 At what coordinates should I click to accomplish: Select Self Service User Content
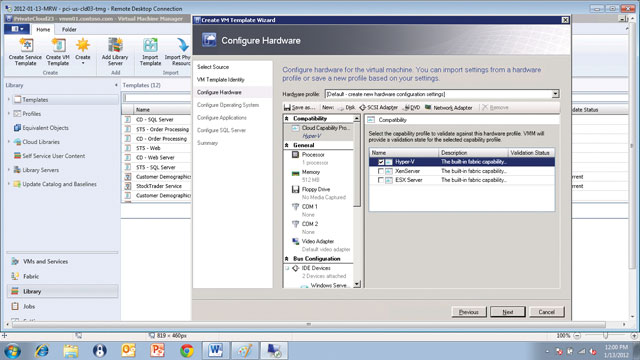(53, 156)
